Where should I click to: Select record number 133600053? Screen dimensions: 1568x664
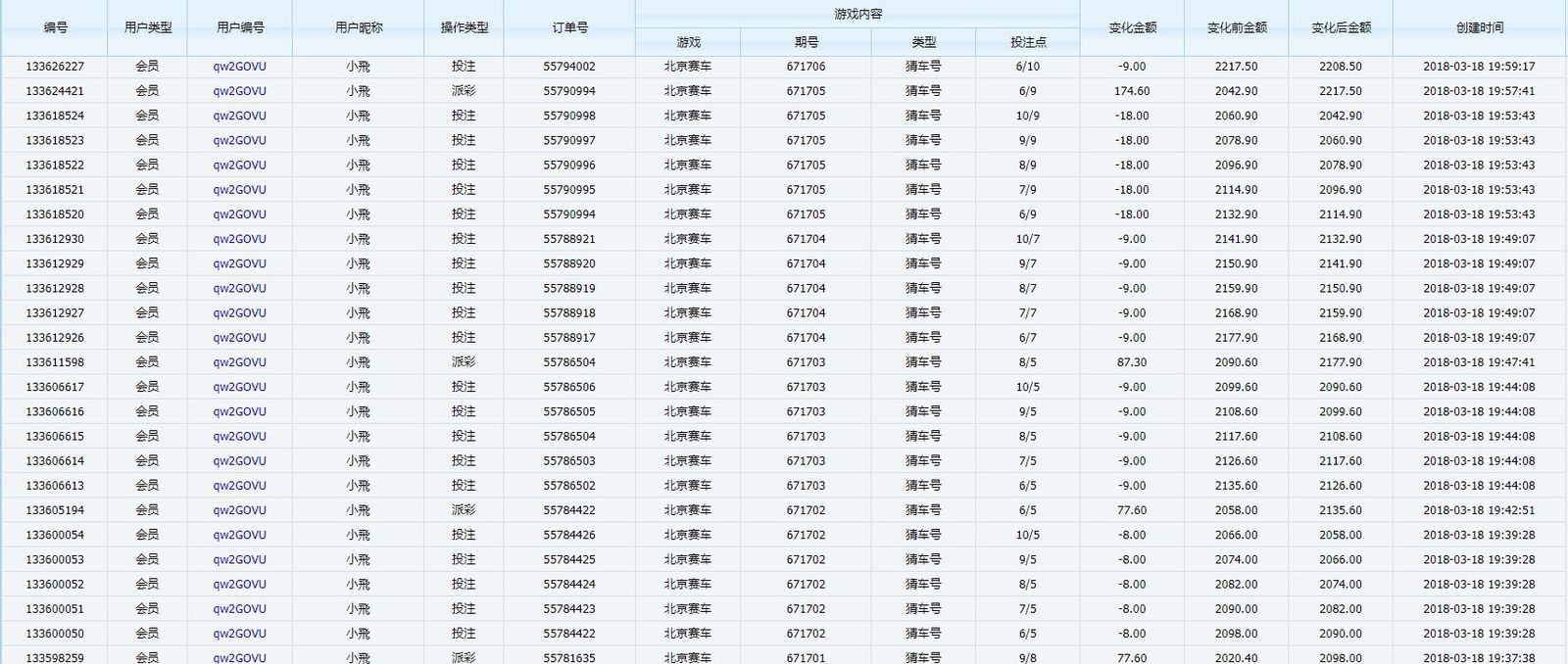pos(55,560)
